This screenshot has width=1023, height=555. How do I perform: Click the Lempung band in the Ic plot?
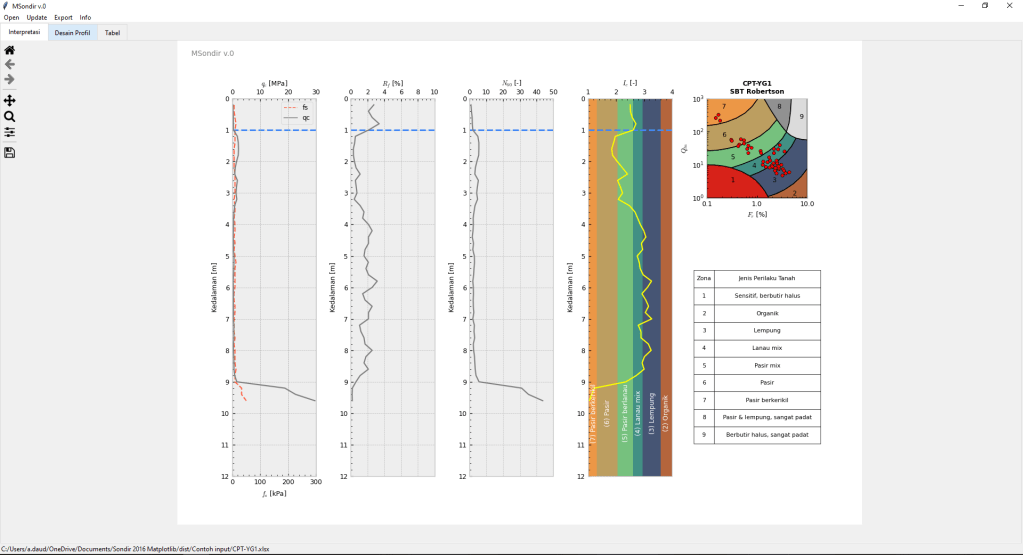[651, 300]
